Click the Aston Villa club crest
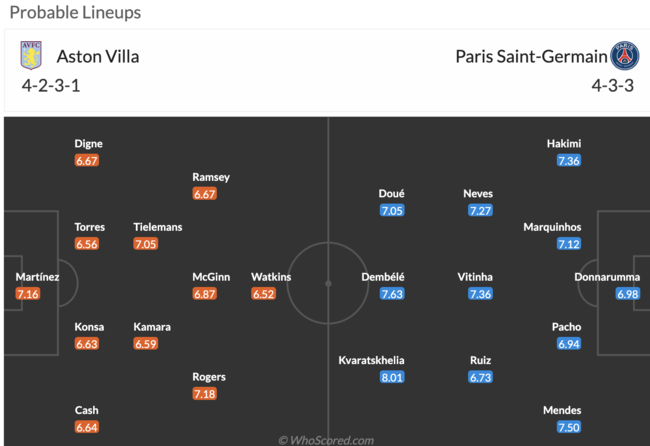Image resolution: width=650 pixels, height=446 pixels. (31, 55)
